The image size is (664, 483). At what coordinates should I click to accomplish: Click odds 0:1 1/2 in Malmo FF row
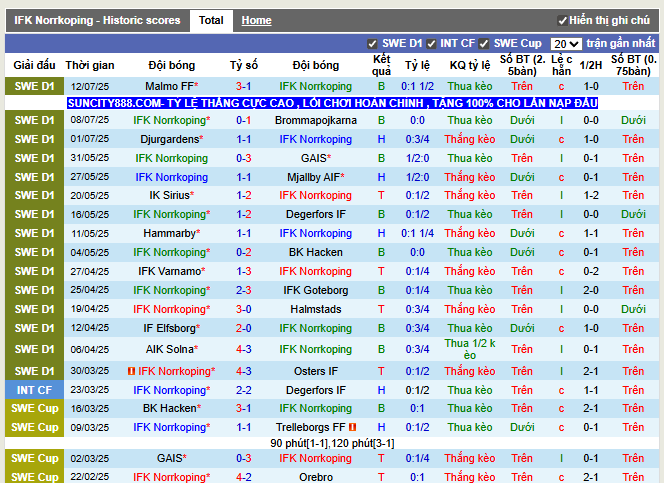(418, 86)
